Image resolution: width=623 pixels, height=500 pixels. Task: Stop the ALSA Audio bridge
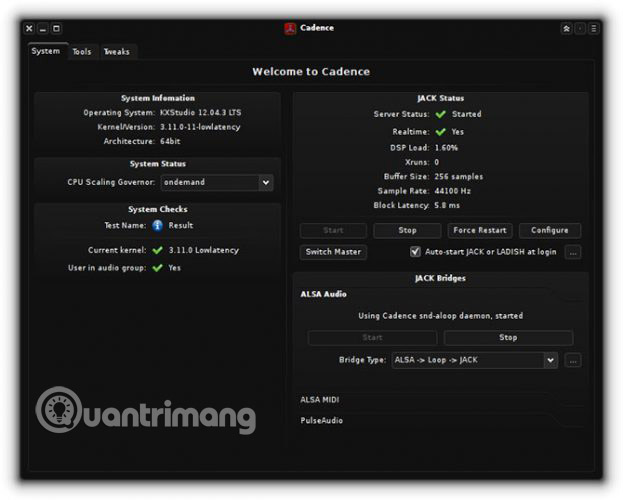(508, 338)
